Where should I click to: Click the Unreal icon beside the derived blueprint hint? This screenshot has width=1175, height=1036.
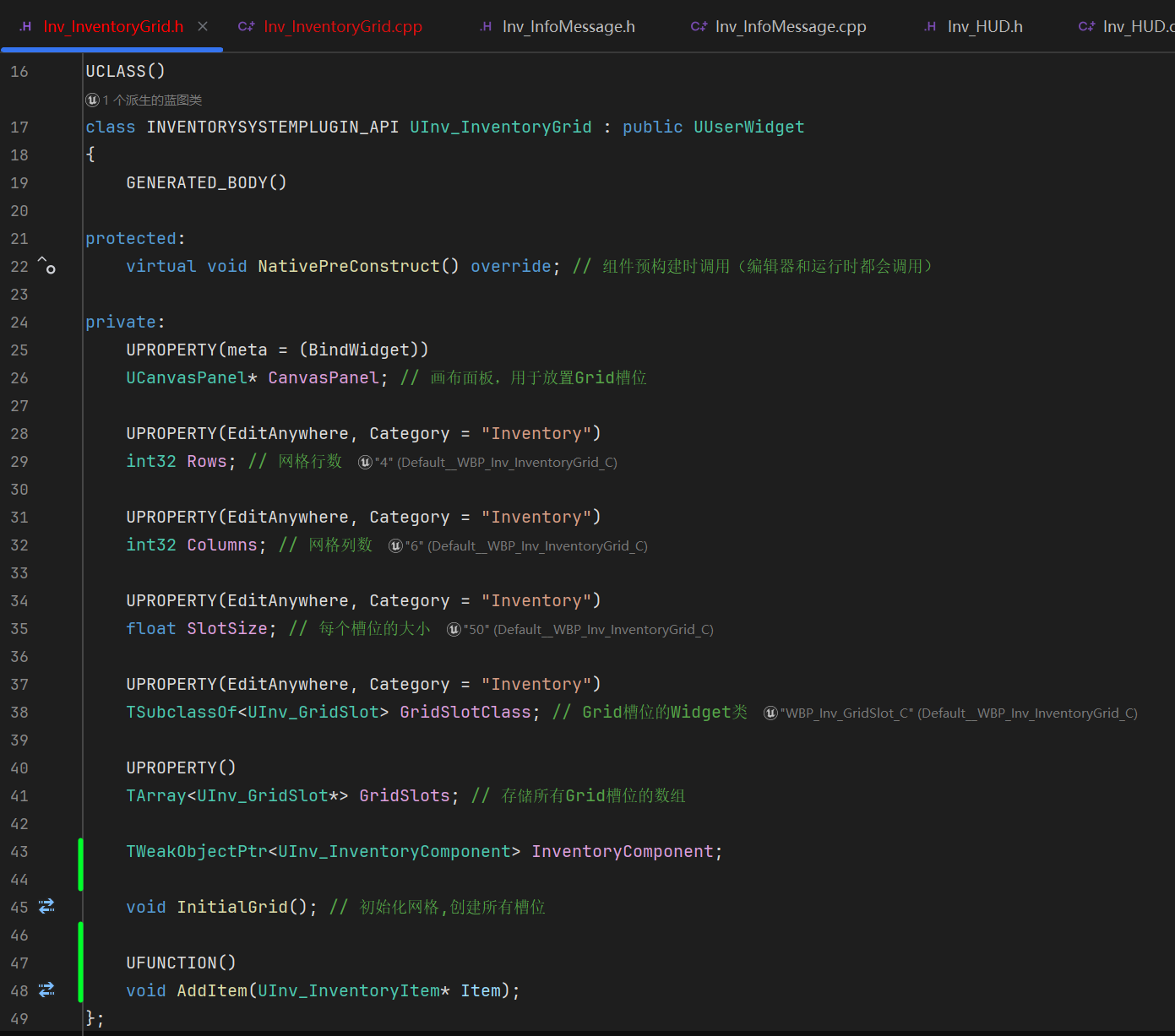[x=93, y=100]
